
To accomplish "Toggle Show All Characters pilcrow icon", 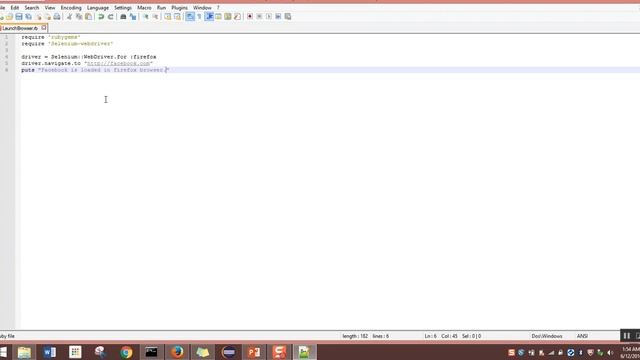I will coord(199,17).
